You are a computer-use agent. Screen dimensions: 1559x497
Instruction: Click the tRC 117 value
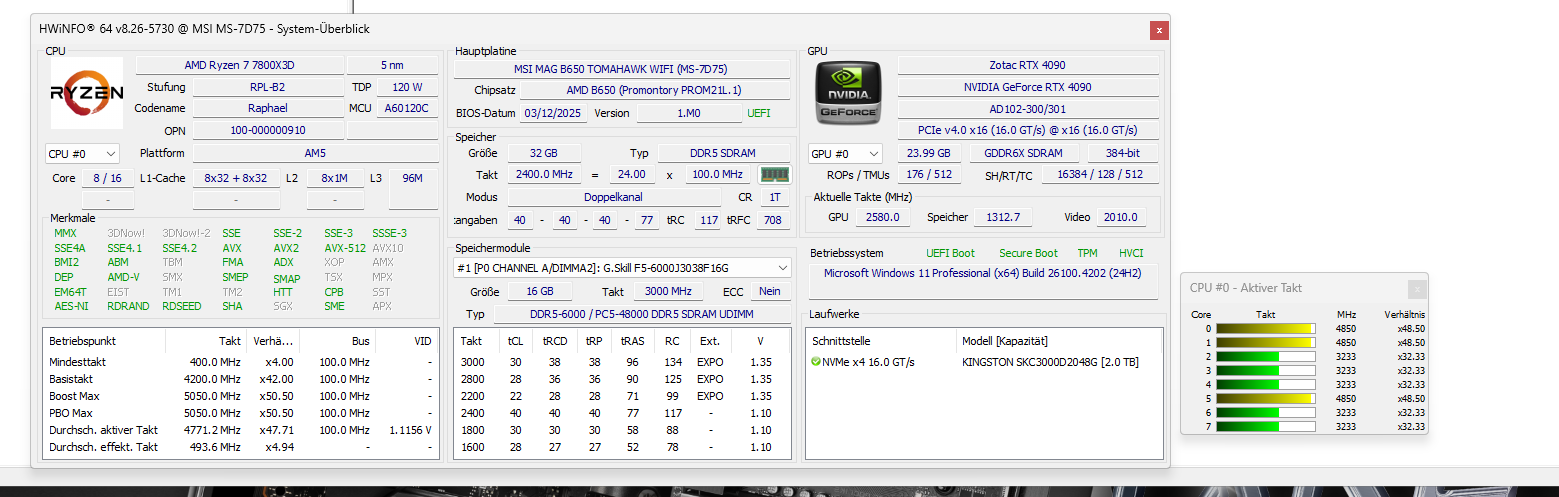click(708, 220)
